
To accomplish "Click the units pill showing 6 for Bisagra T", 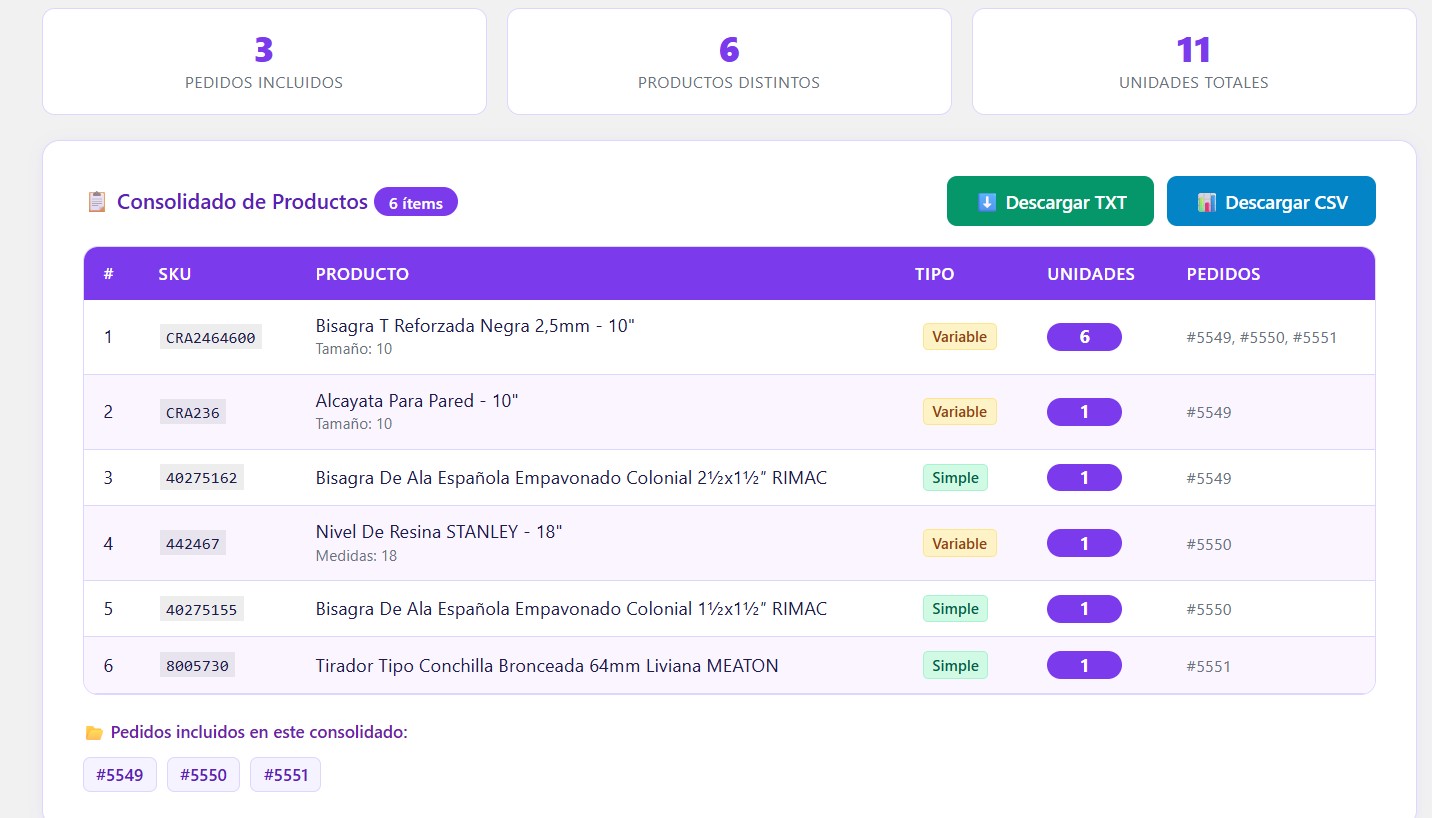I will coord(1084,337).
